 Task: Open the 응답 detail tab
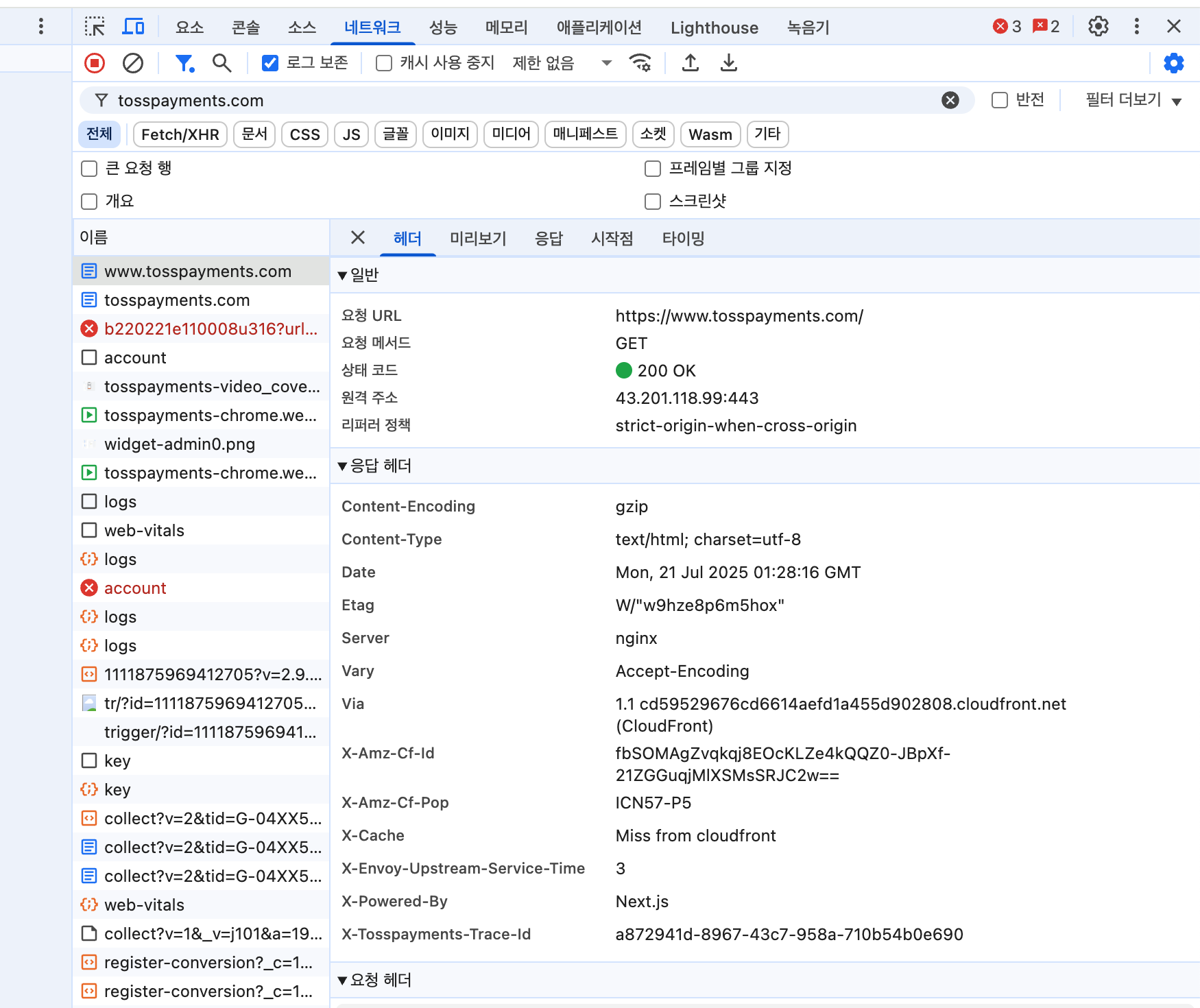point(549,238)
